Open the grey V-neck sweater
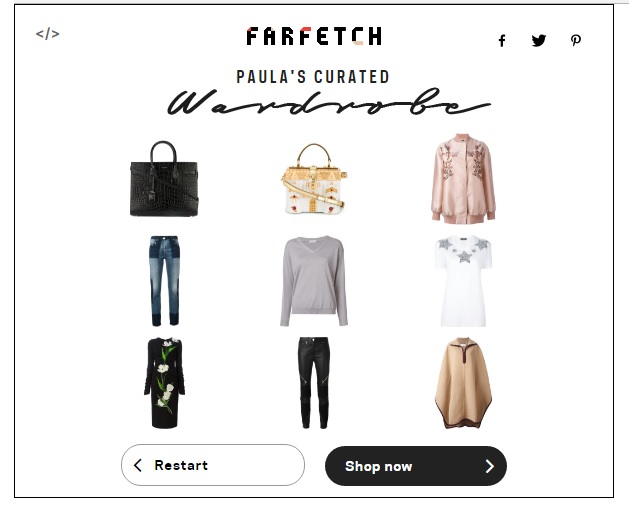This screenshot has width=629, height=508. [x=314, y=281]
